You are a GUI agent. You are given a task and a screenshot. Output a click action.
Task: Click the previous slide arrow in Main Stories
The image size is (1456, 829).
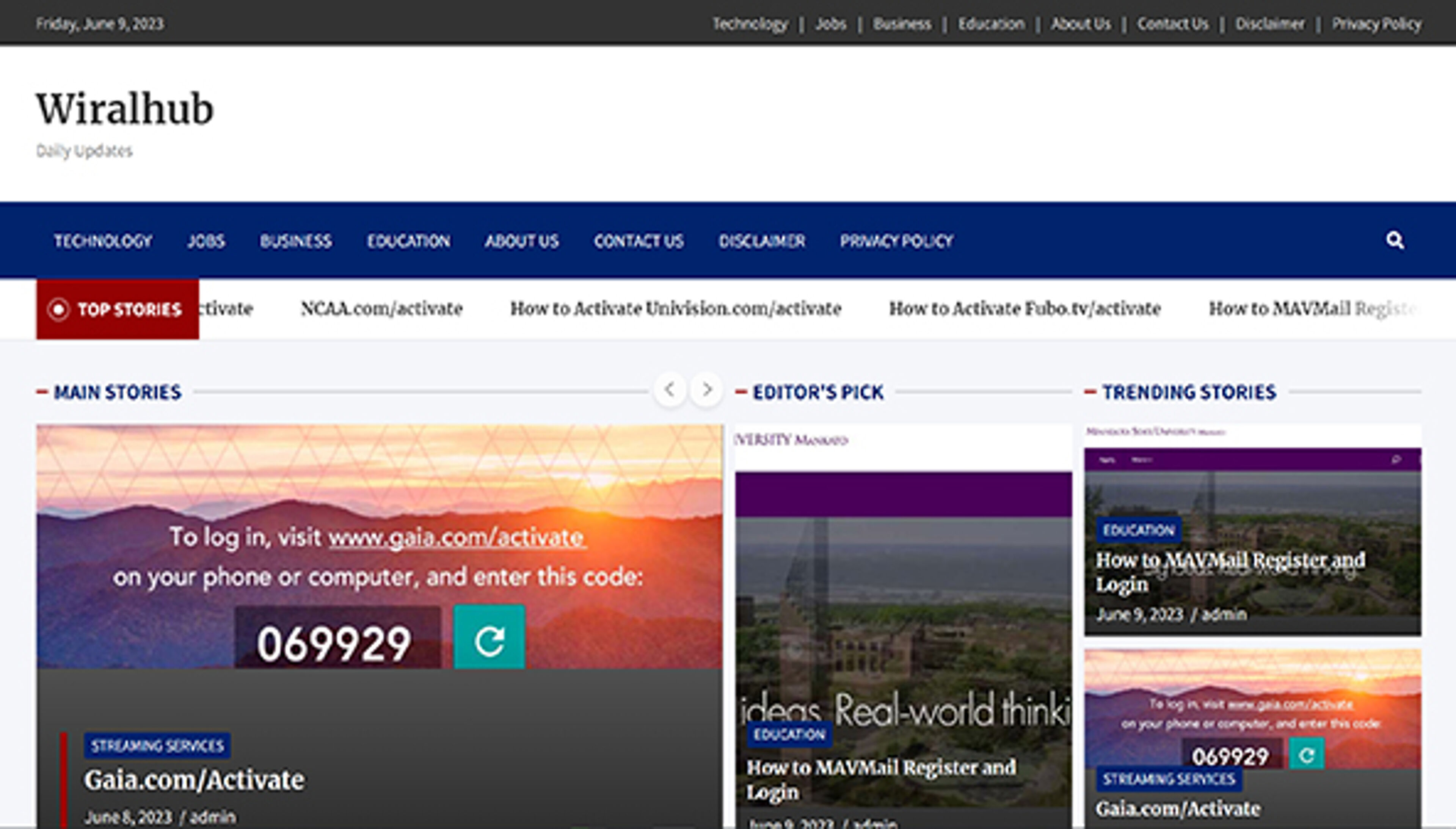pyautogui.click(x=670, y=390)
